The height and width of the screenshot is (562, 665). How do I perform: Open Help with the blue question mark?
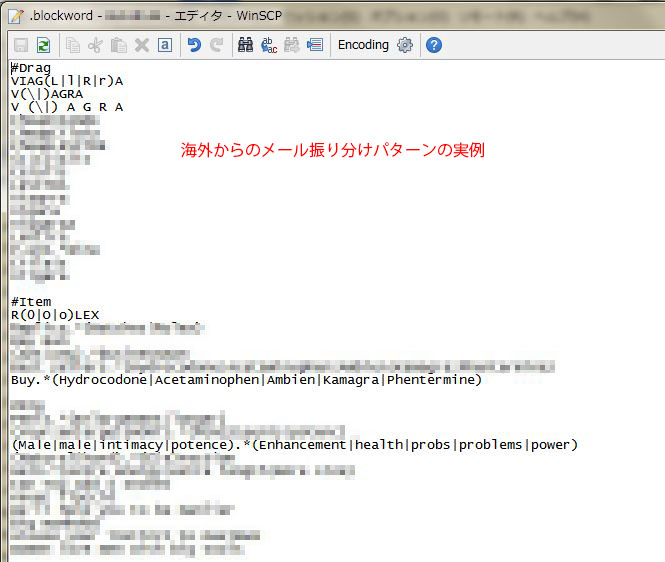(433, 45)
